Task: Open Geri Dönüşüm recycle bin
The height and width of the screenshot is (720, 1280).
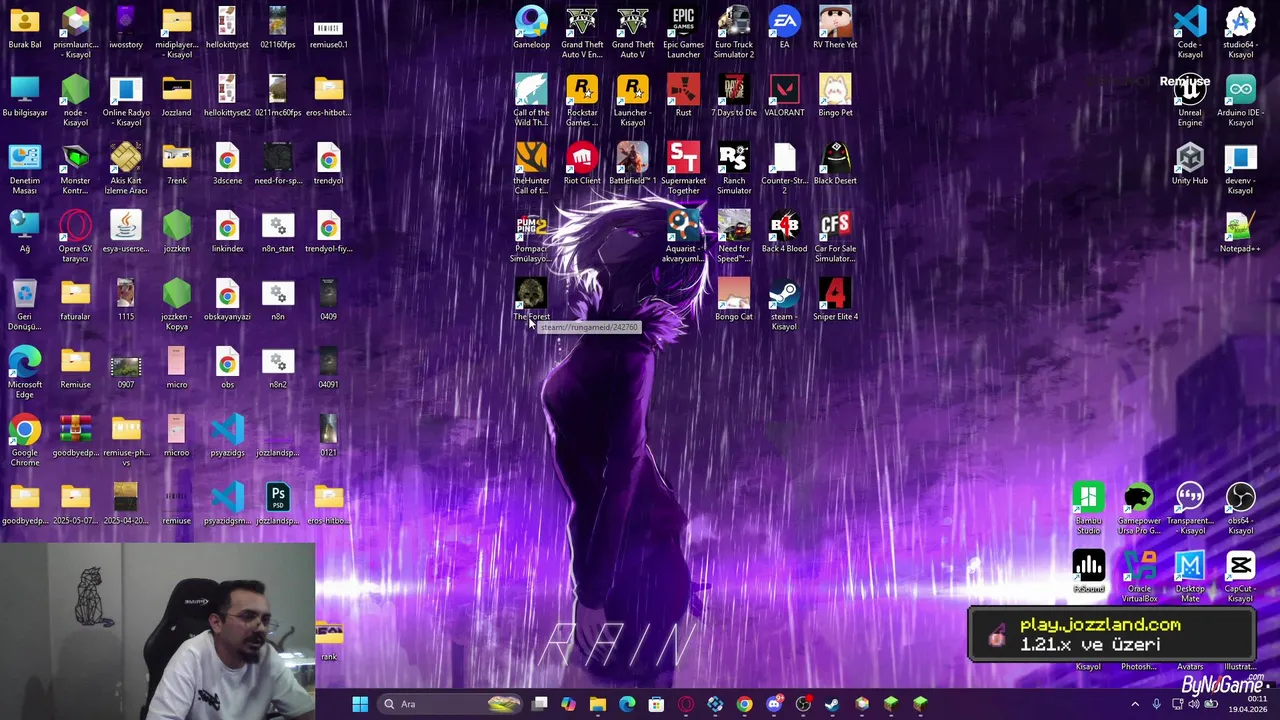Action: [25, 304]
